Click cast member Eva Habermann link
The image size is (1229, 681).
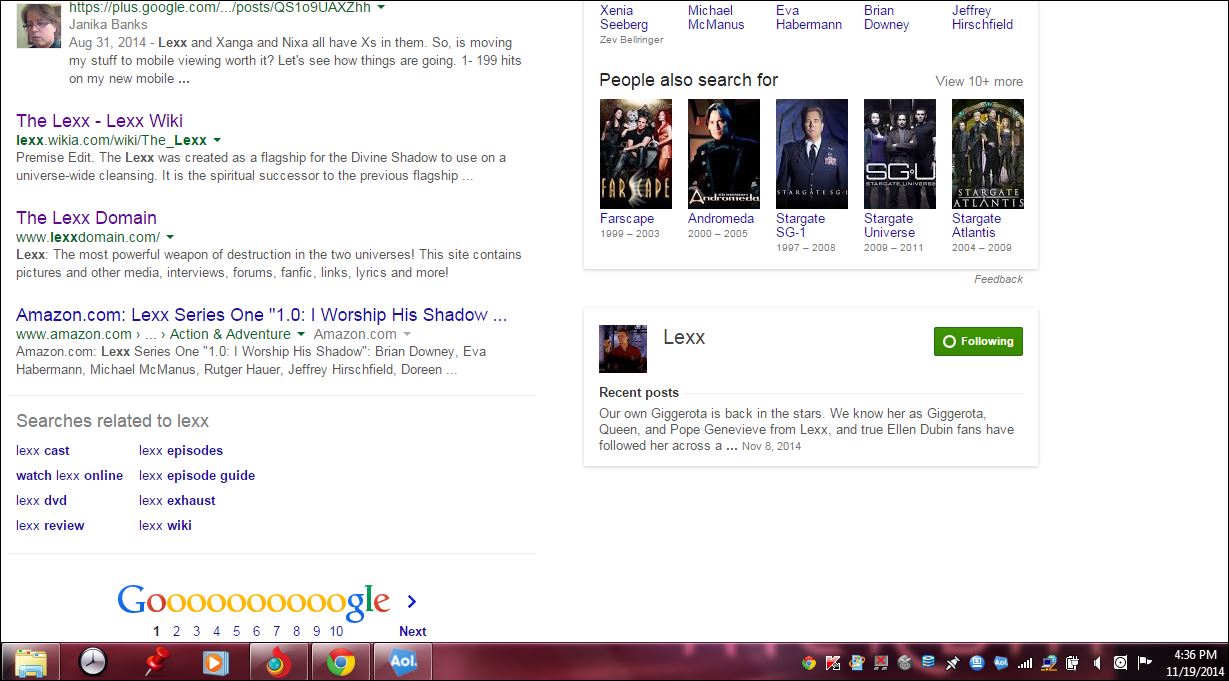click(809, 17)
